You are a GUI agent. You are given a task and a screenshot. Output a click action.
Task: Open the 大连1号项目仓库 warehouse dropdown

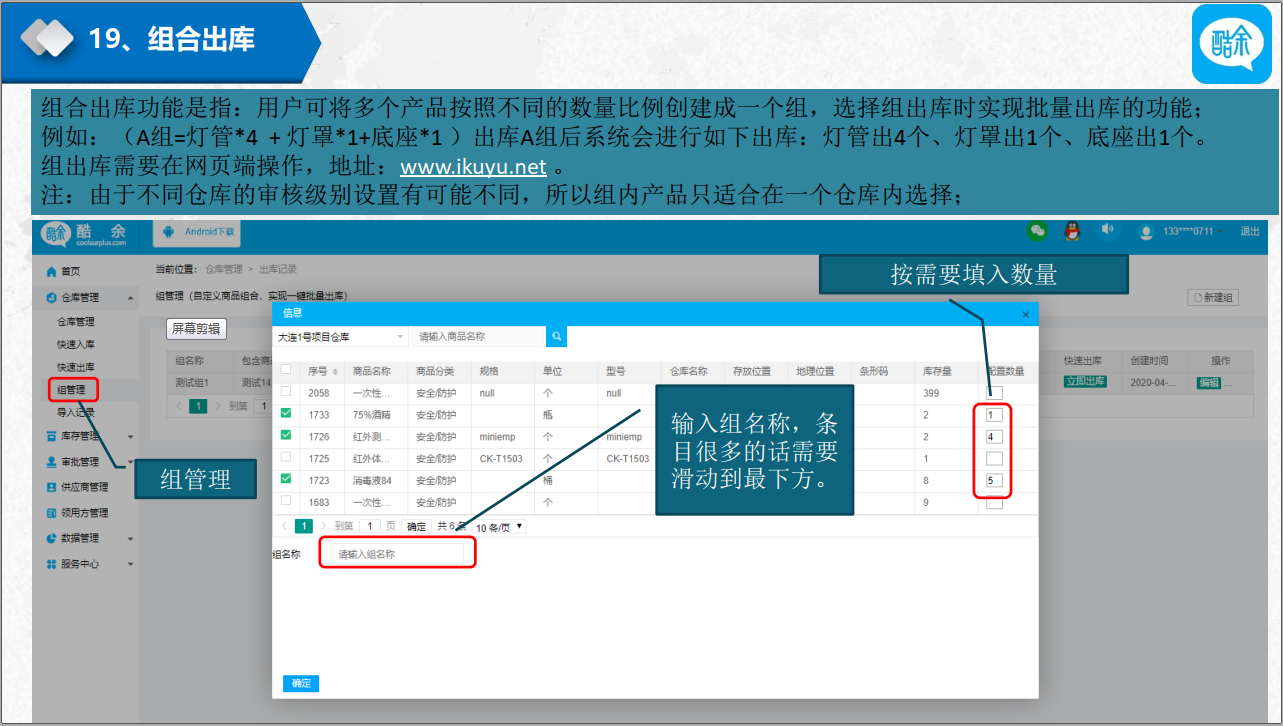341,337
